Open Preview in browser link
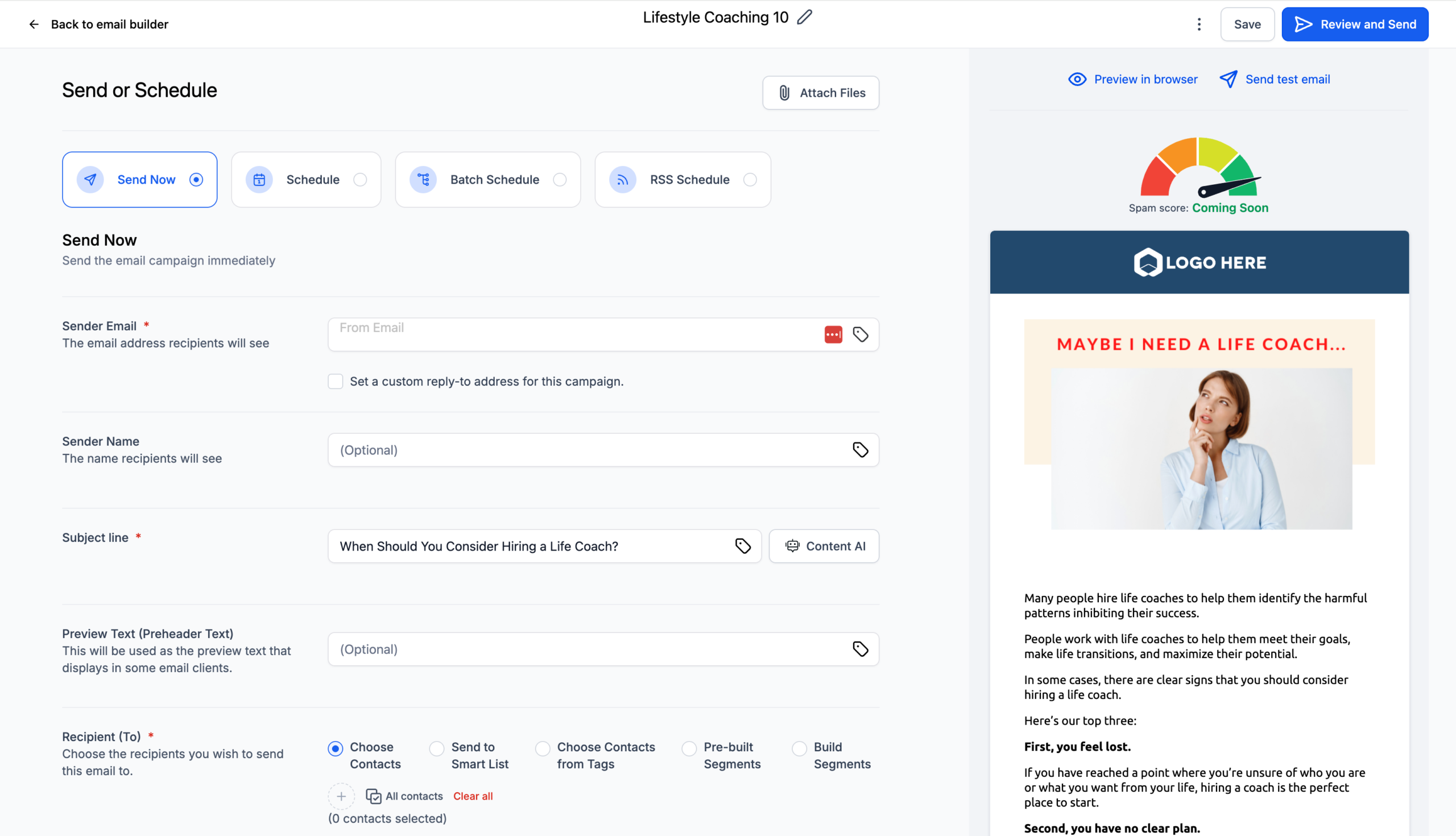The image size is (1456, 836). coord(1132,79)
